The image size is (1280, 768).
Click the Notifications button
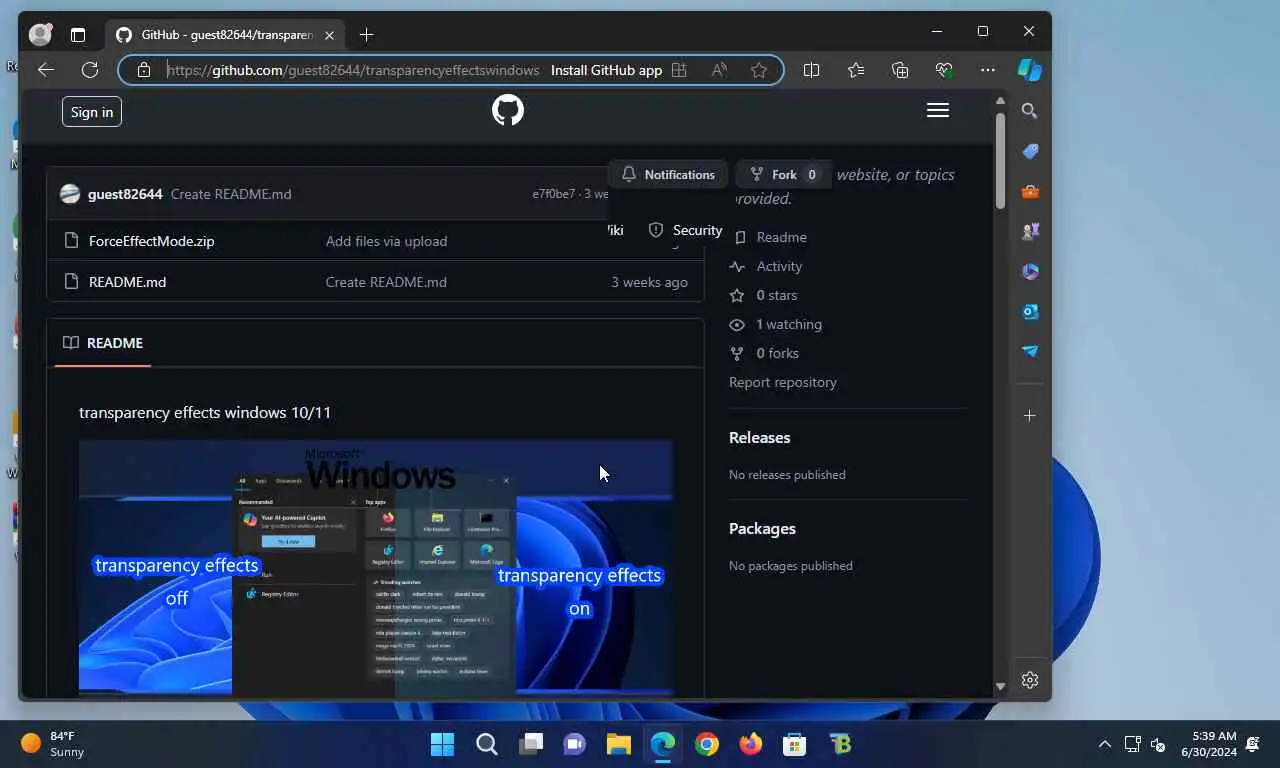point(668,174)
